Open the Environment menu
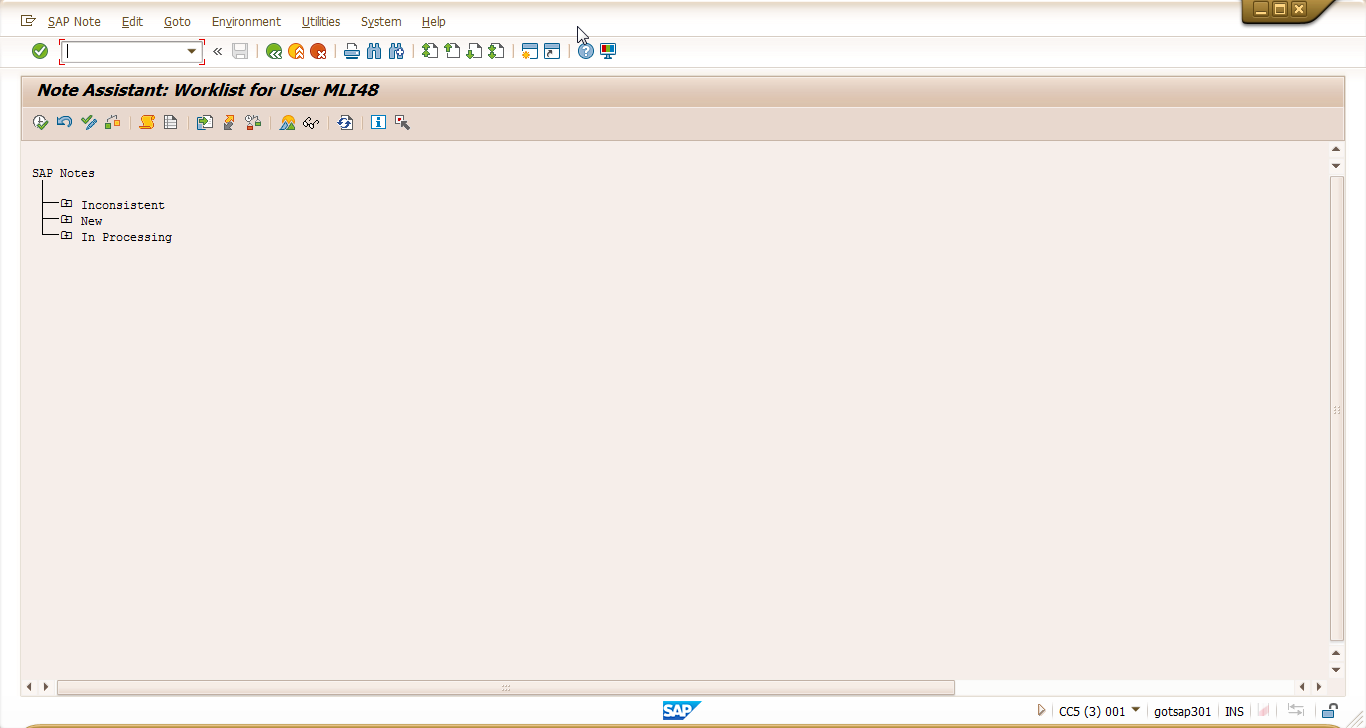This screenshot has width=1366, height=728. [x=246, y=21]
